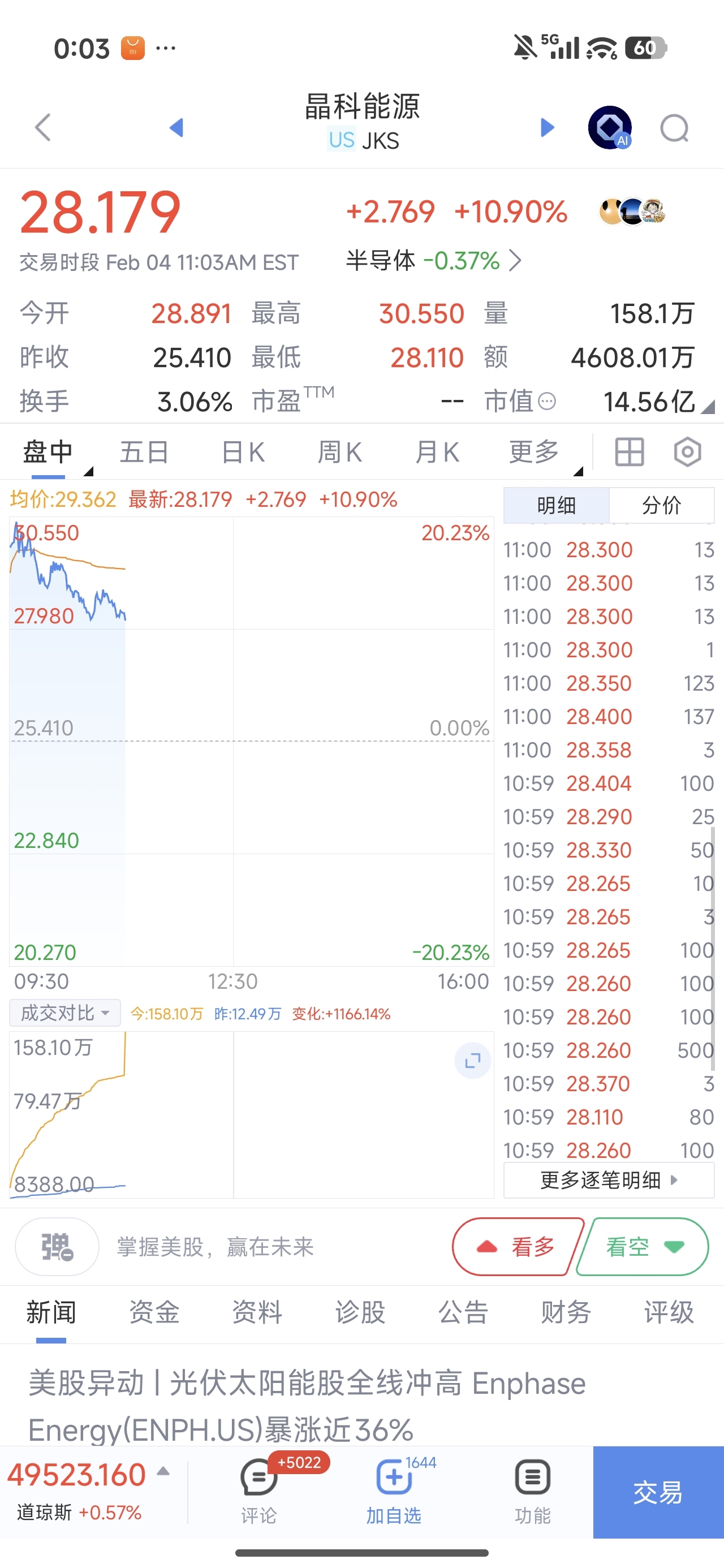724x1568 pixels.
Task: Open chart settings hexagon icon
Action: (687, 453)
